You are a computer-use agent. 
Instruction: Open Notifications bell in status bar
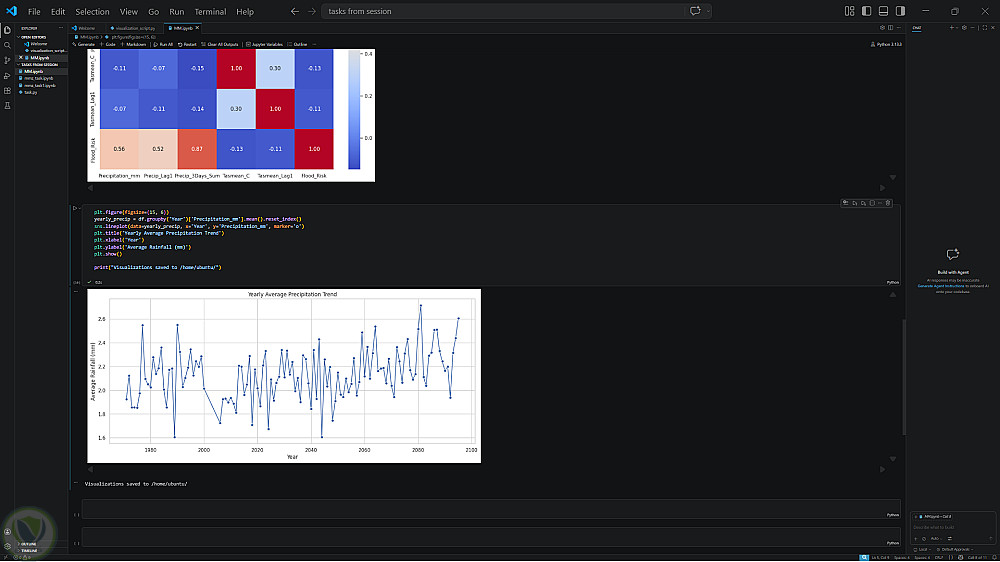tap(994, 558)
